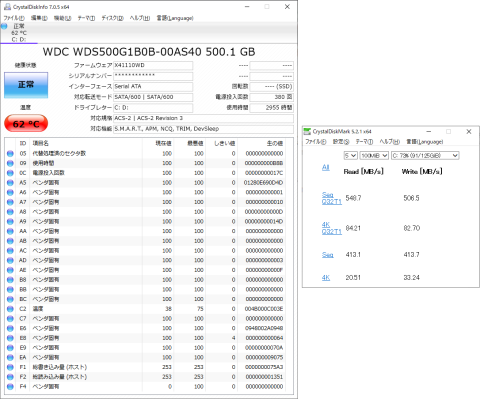This screenshot has height=399, width=480.
Task: Open ヘルプ menu in CrystalDiskMark
Action: (x=390, y=142)
